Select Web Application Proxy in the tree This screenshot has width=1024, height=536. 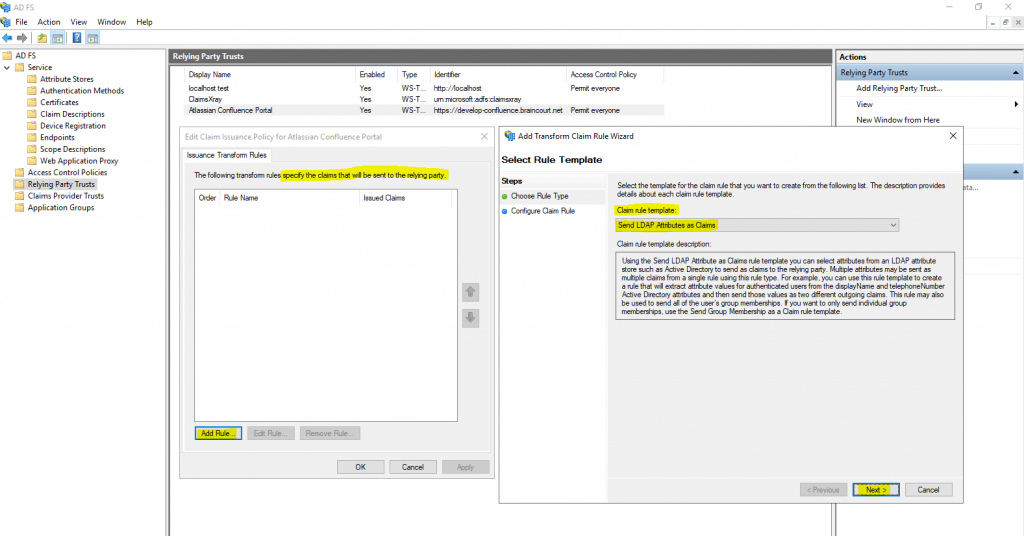click(x=79, y=161)
